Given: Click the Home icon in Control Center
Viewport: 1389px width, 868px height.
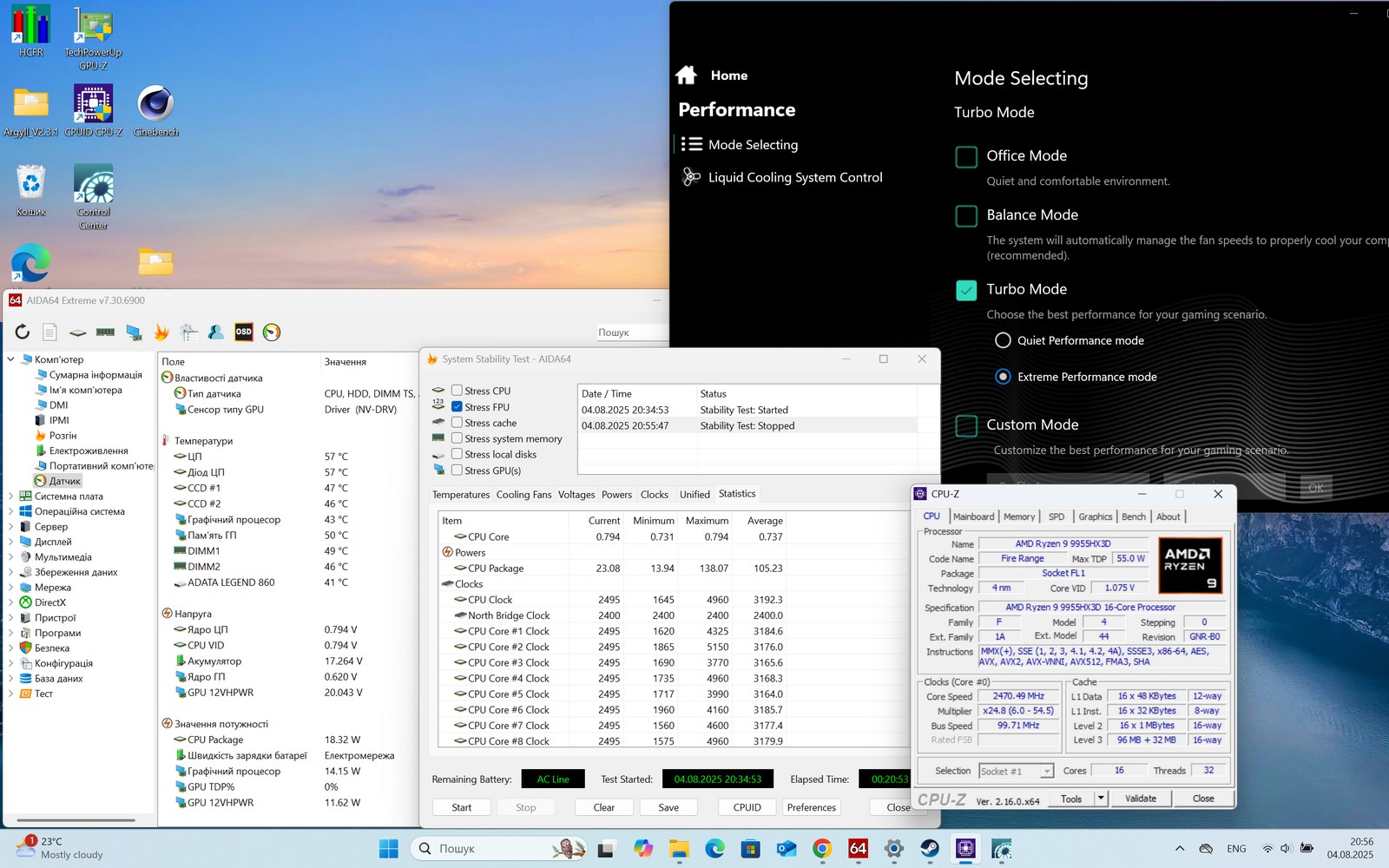Looking at the screenshot, I should (686, 75).
